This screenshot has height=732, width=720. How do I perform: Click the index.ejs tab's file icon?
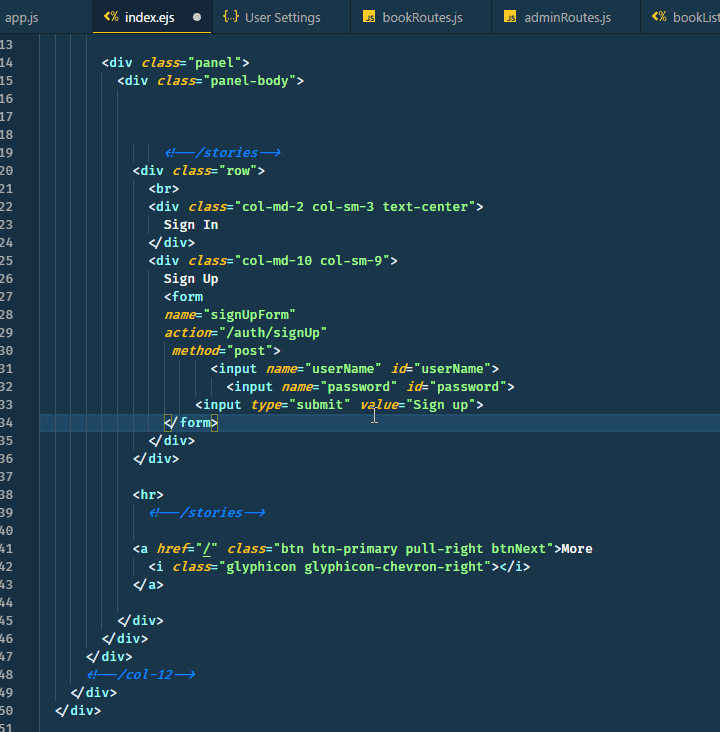(111, 17)
